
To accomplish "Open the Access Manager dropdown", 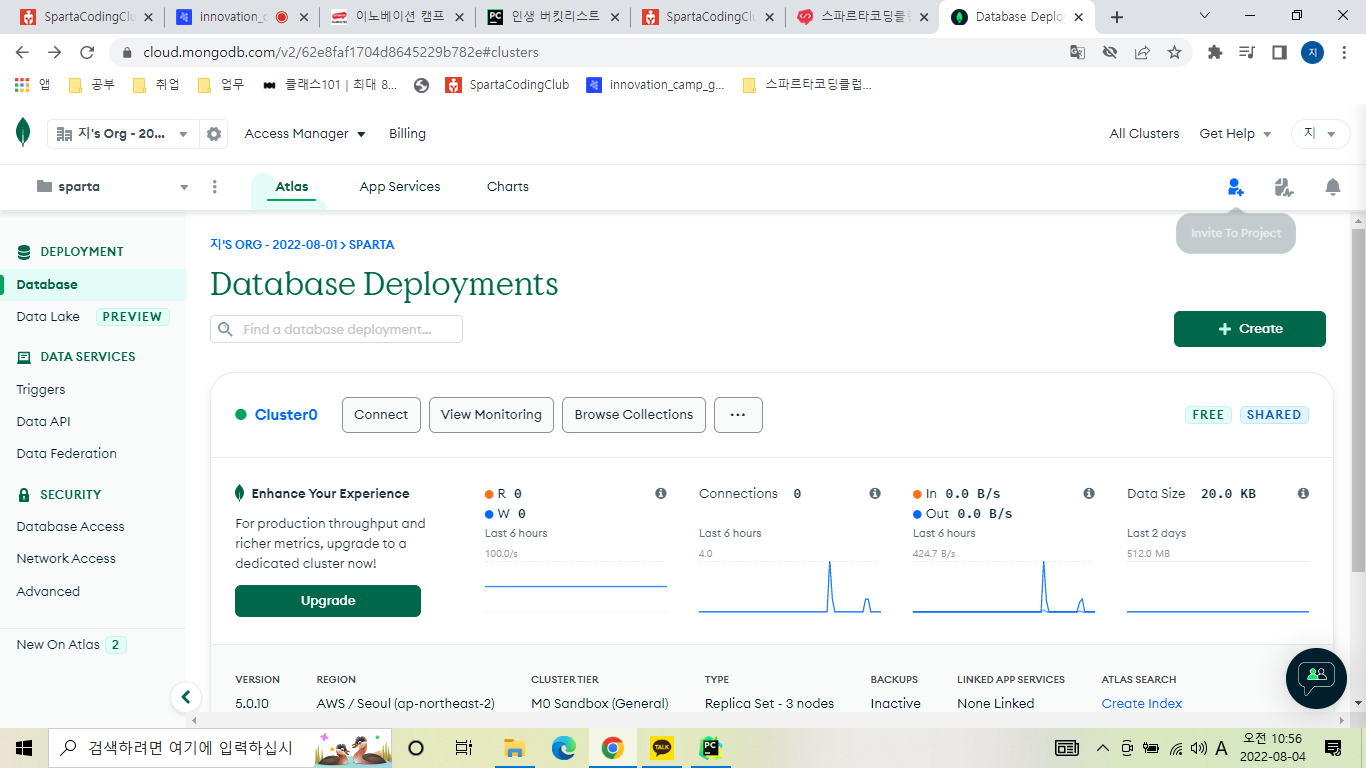I will [x=305, y=134].
